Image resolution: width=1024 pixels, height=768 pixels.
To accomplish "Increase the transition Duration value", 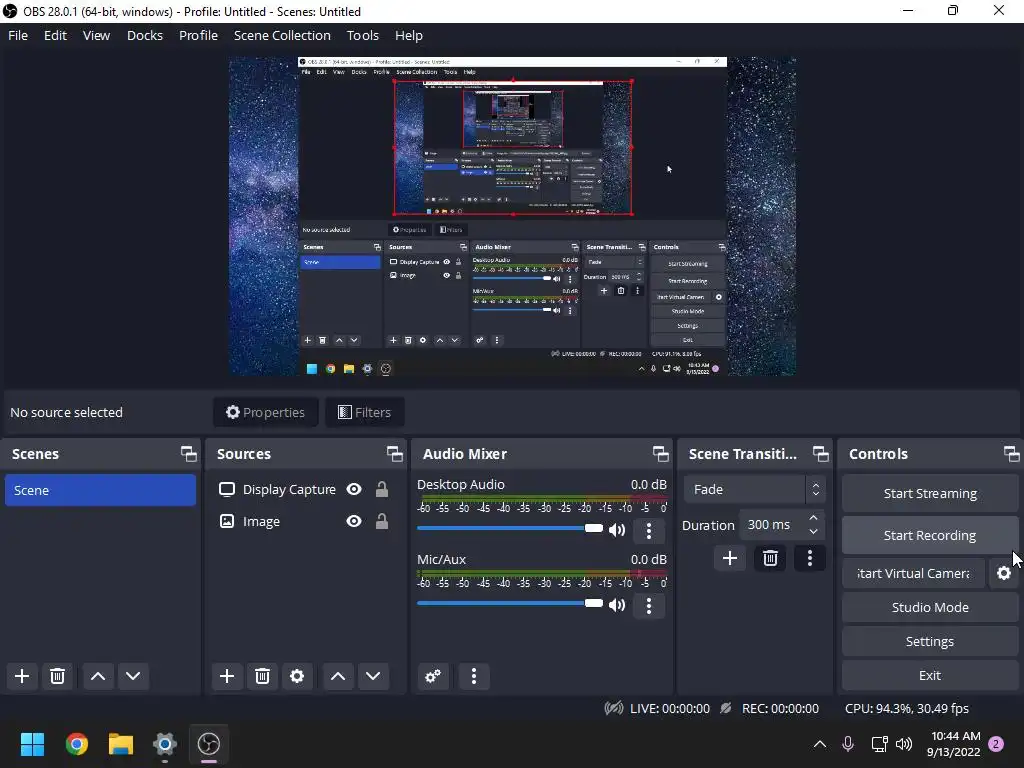I will (x=813, y=518).
